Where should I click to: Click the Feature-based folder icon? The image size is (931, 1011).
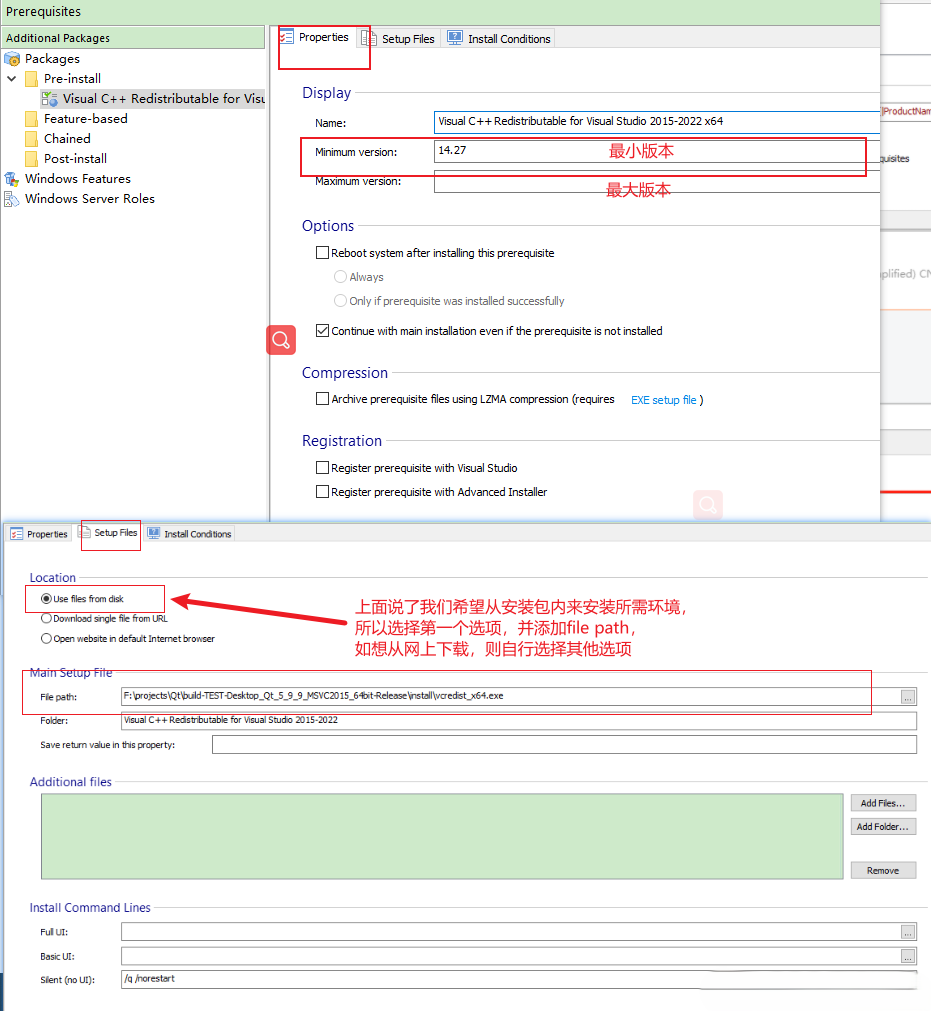[x=31, y=119]
